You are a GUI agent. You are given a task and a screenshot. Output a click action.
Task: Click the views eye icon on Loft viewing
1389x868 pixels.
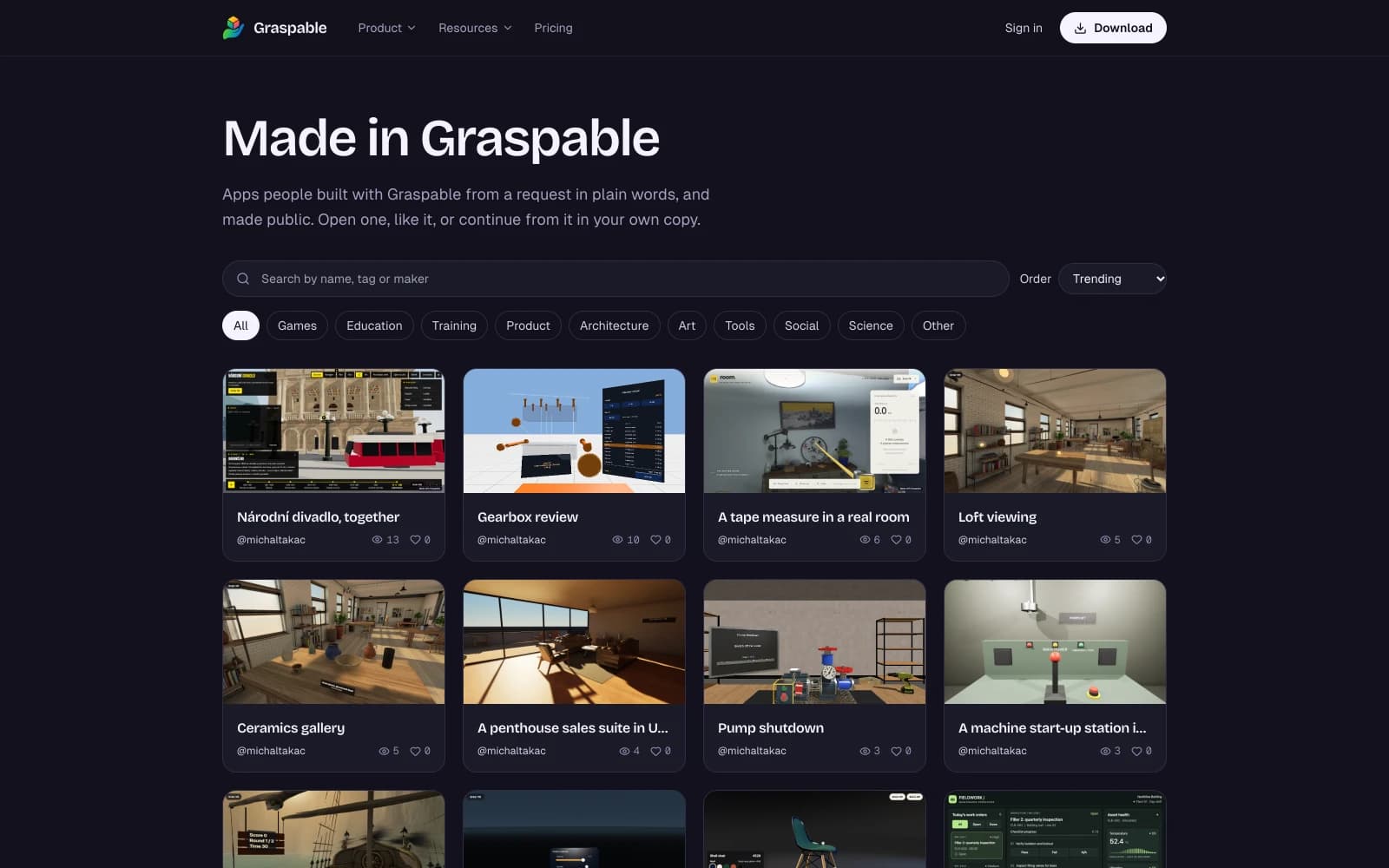(1105, 540)
